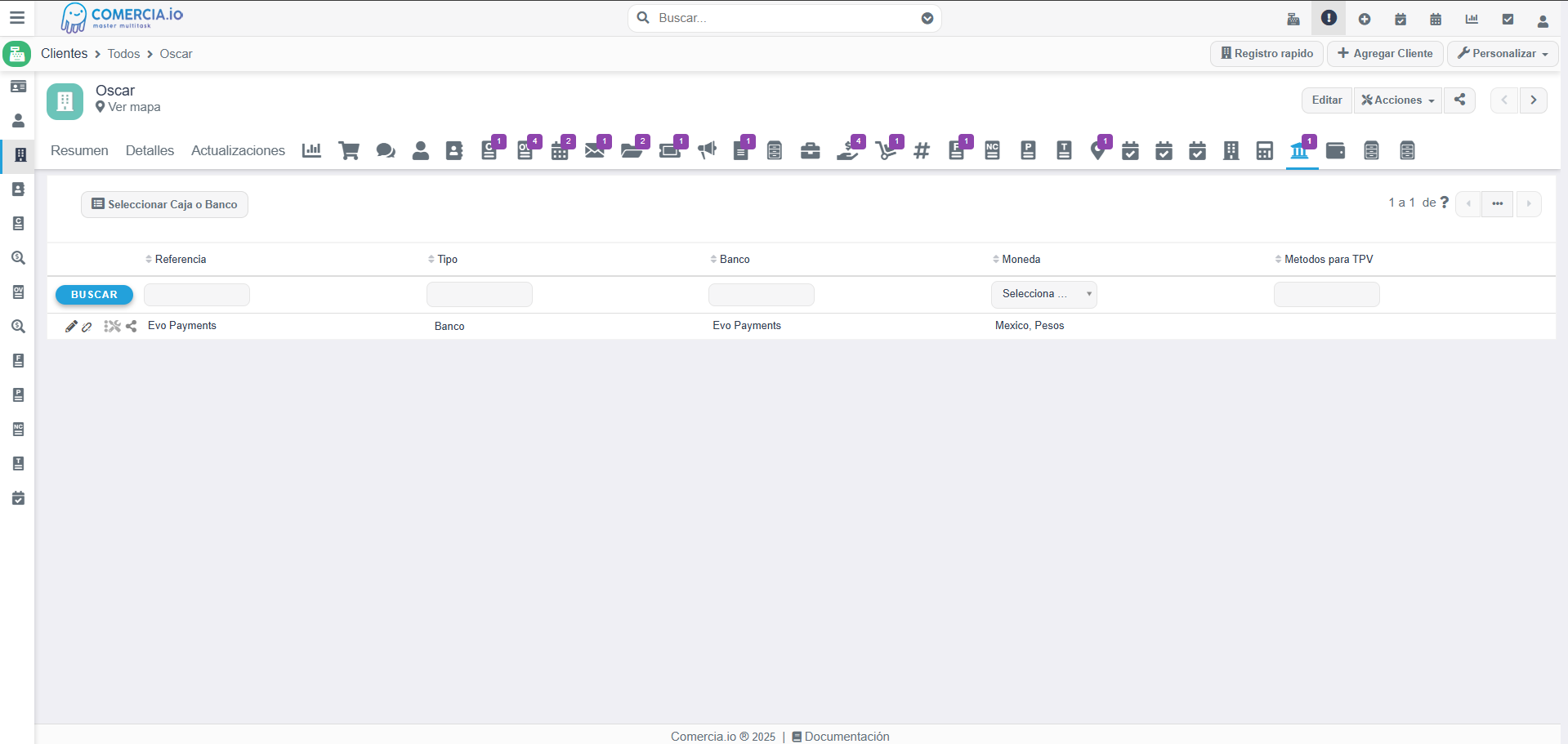Viewport: 1568px width, 744px height.
Task: Click the Referencia filter input field
Action: 197,295
